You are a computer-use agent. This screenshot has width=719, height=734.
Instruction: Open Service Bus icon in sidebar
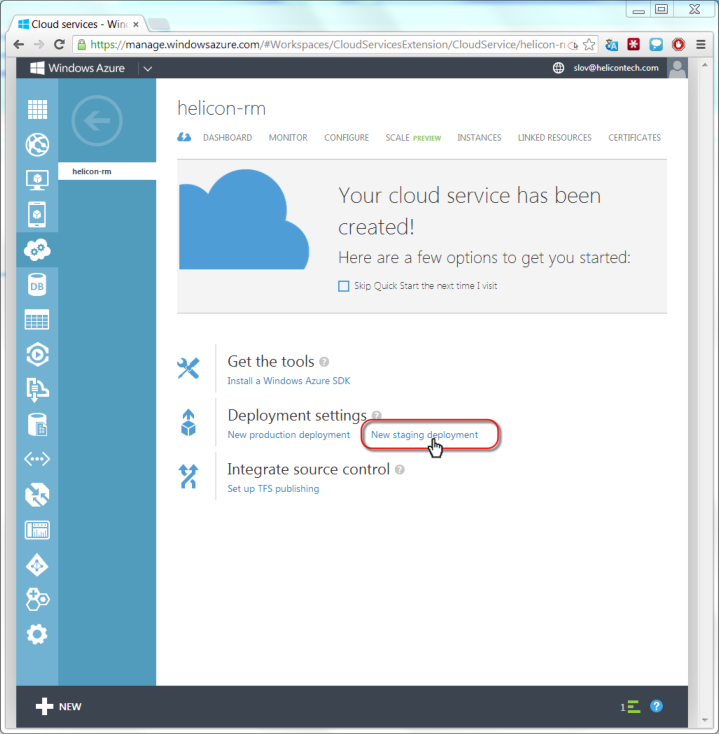coord(37,389)
